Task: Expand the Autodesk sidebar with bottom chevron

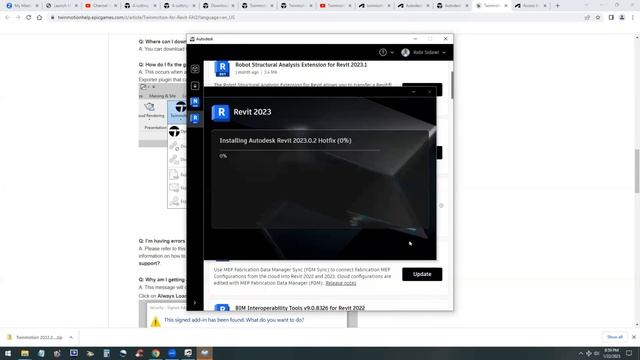Action: click(x=195, y=302)
